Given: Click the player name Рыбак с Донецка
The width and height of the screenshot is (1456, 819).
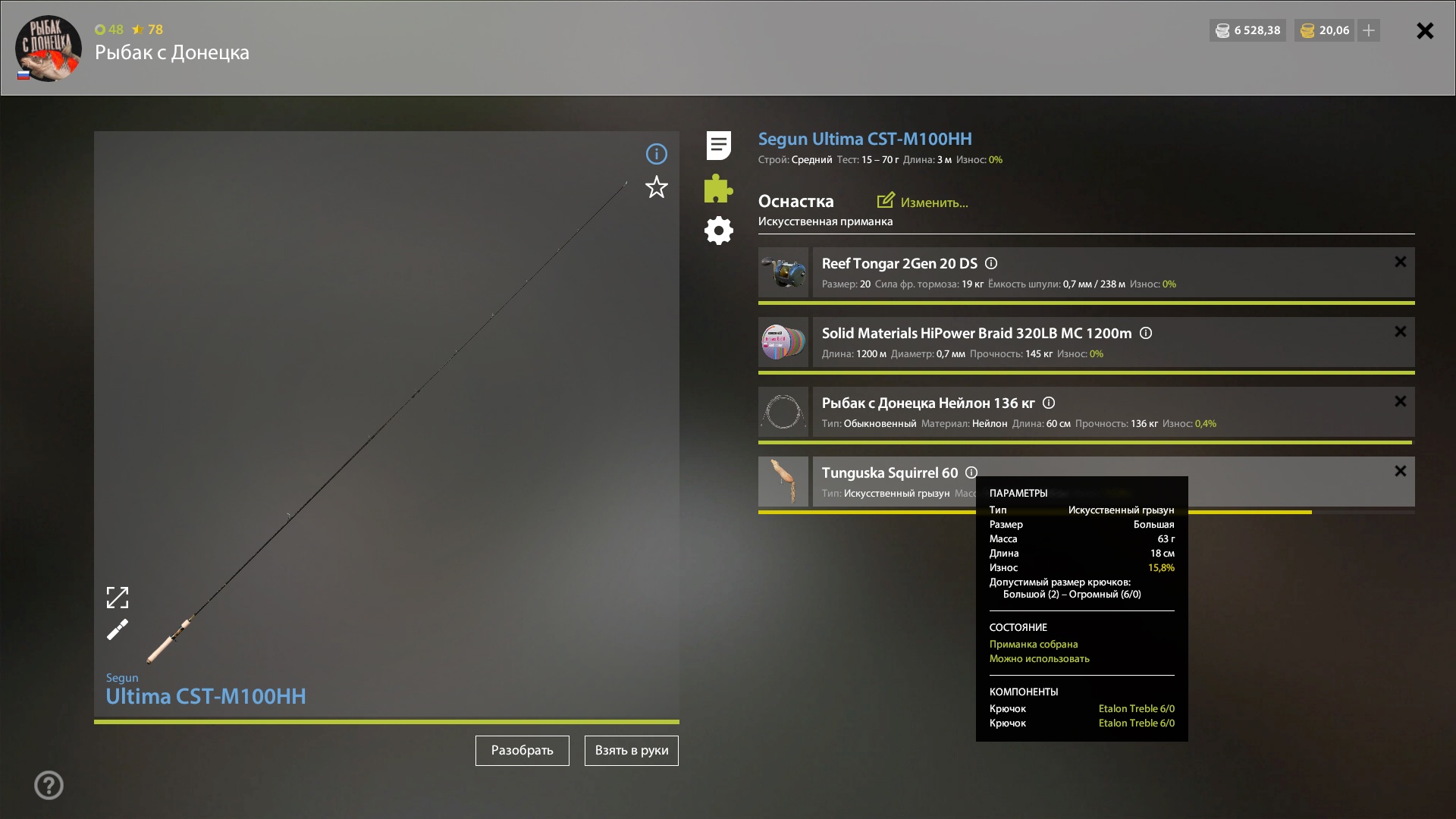Looking at the screenshot, I should [172, 52].
